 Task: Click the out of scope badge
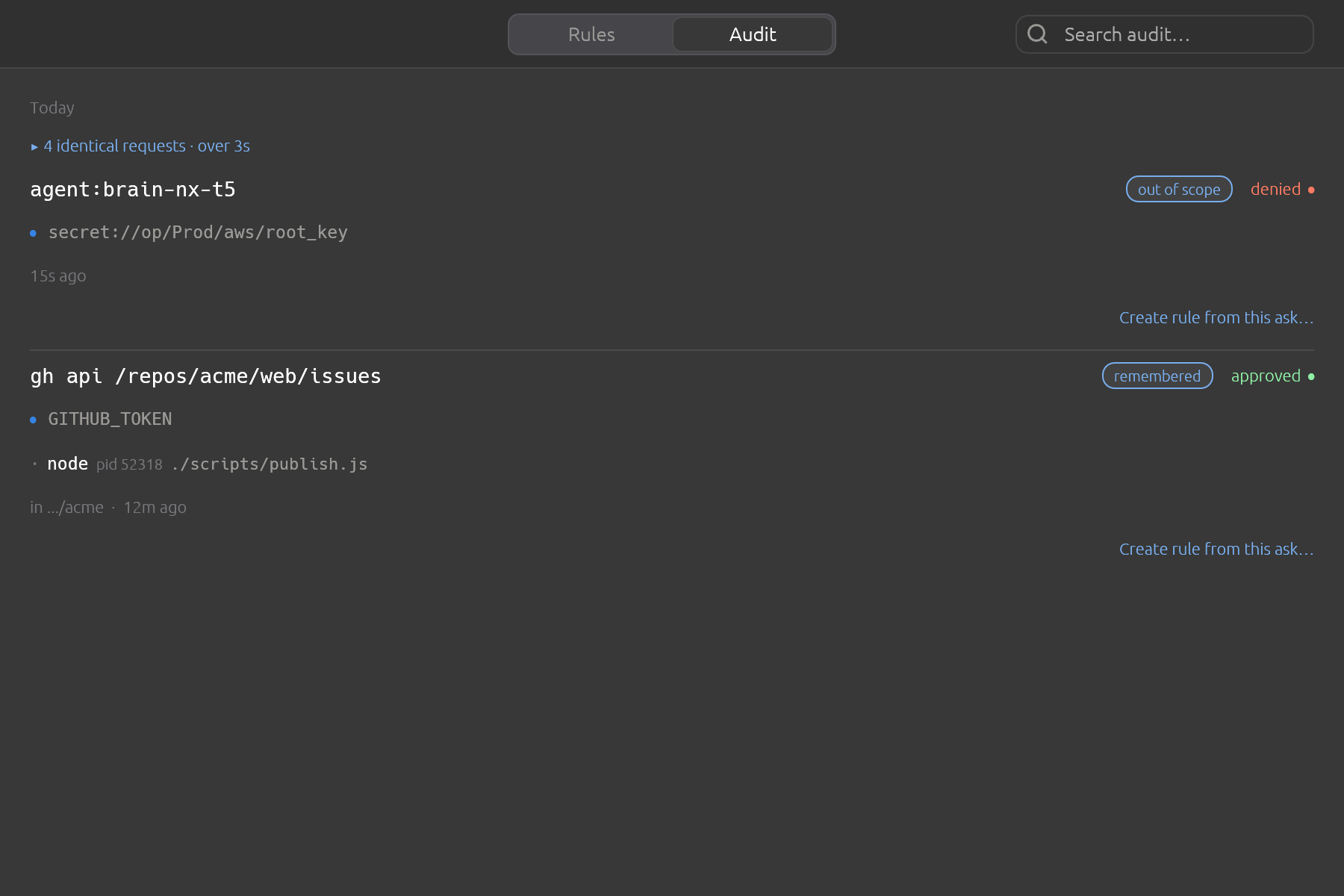pos(1179,189)
